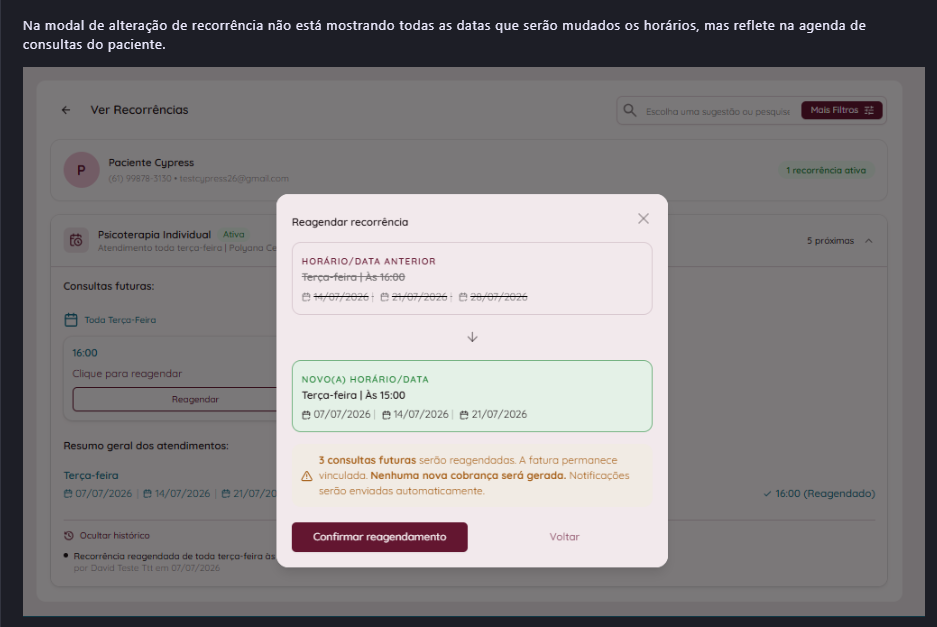The image size is (937, 627).
Task: Click the recurrence calendar-clock icon
Action: pyautogui.click(x=76, y=240)
